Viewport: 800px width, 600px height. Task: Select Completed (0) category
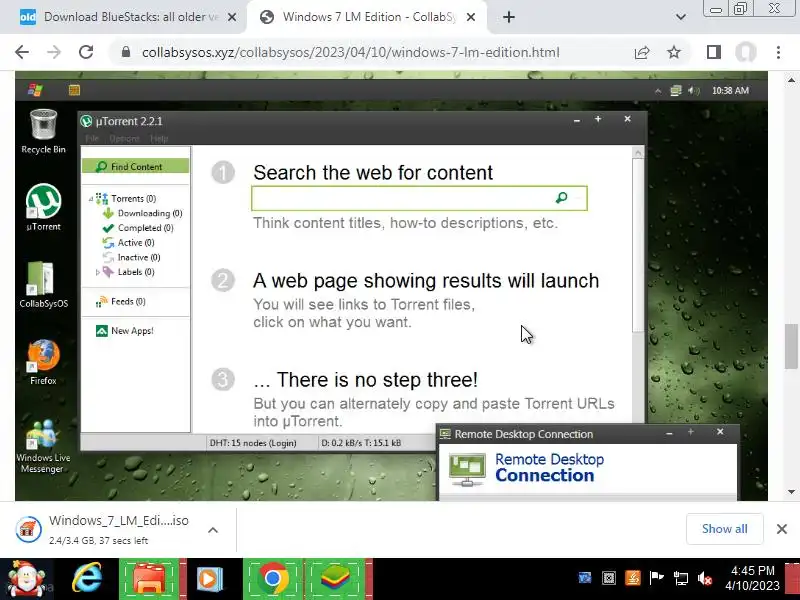(x=145, y=228)
